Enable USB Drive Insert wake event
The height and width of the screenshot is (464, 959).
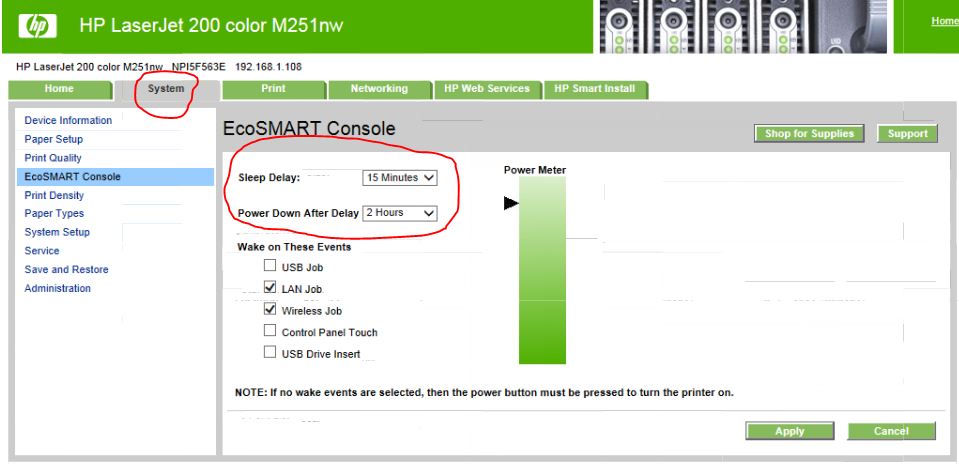click(270, 352)
